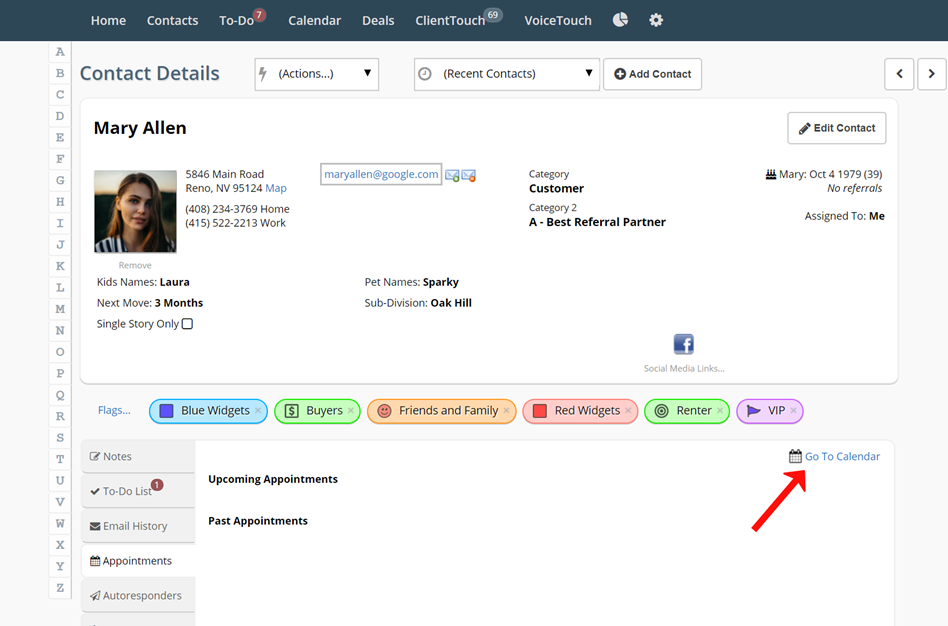948x626 pixels.
Task: Jump to contacts starting with S
Action: pyautogui.click(x=60, y=438)
